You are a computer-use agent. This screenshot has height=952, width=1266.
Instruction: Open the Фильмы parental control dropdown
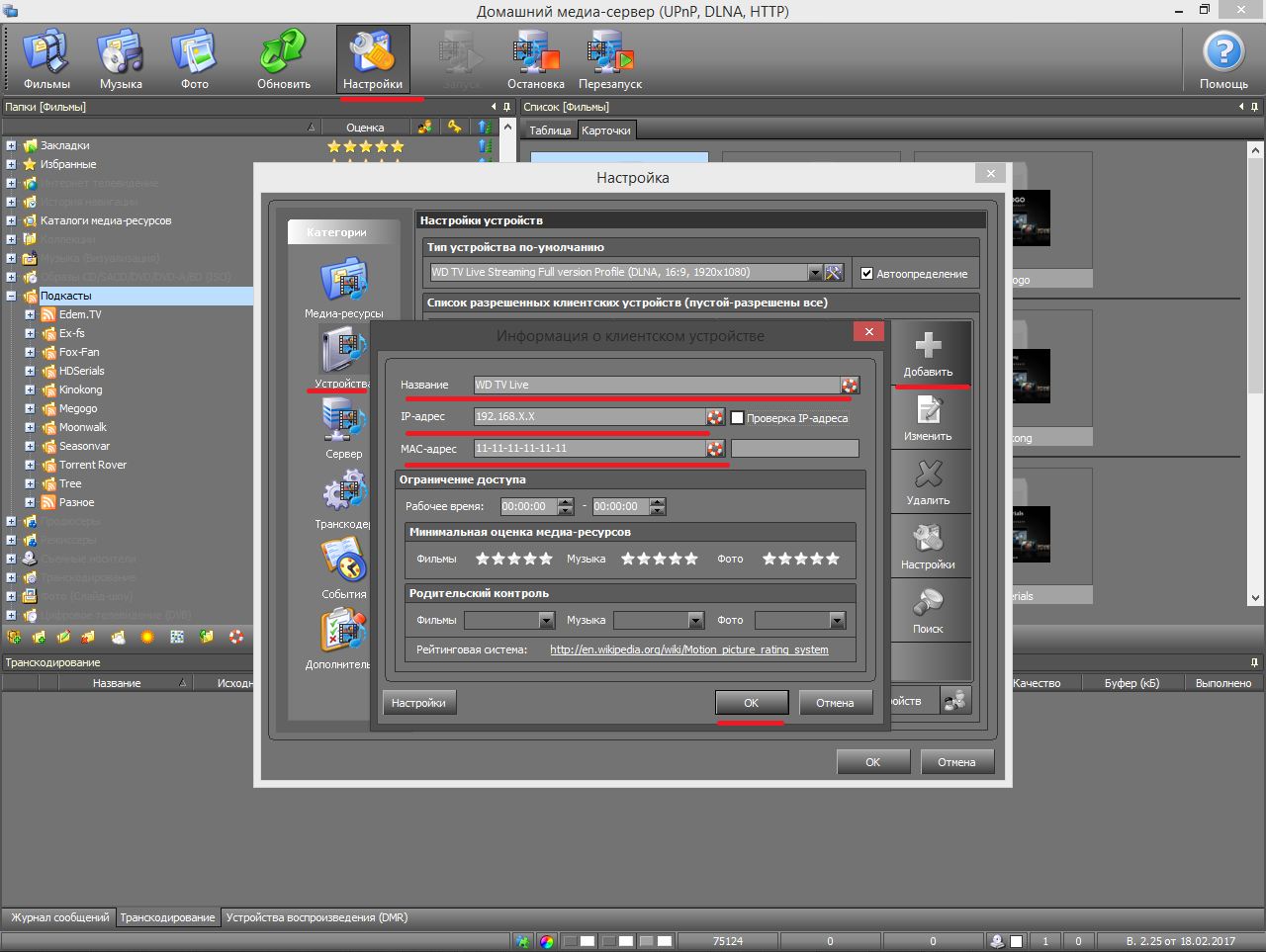point(546,621)
